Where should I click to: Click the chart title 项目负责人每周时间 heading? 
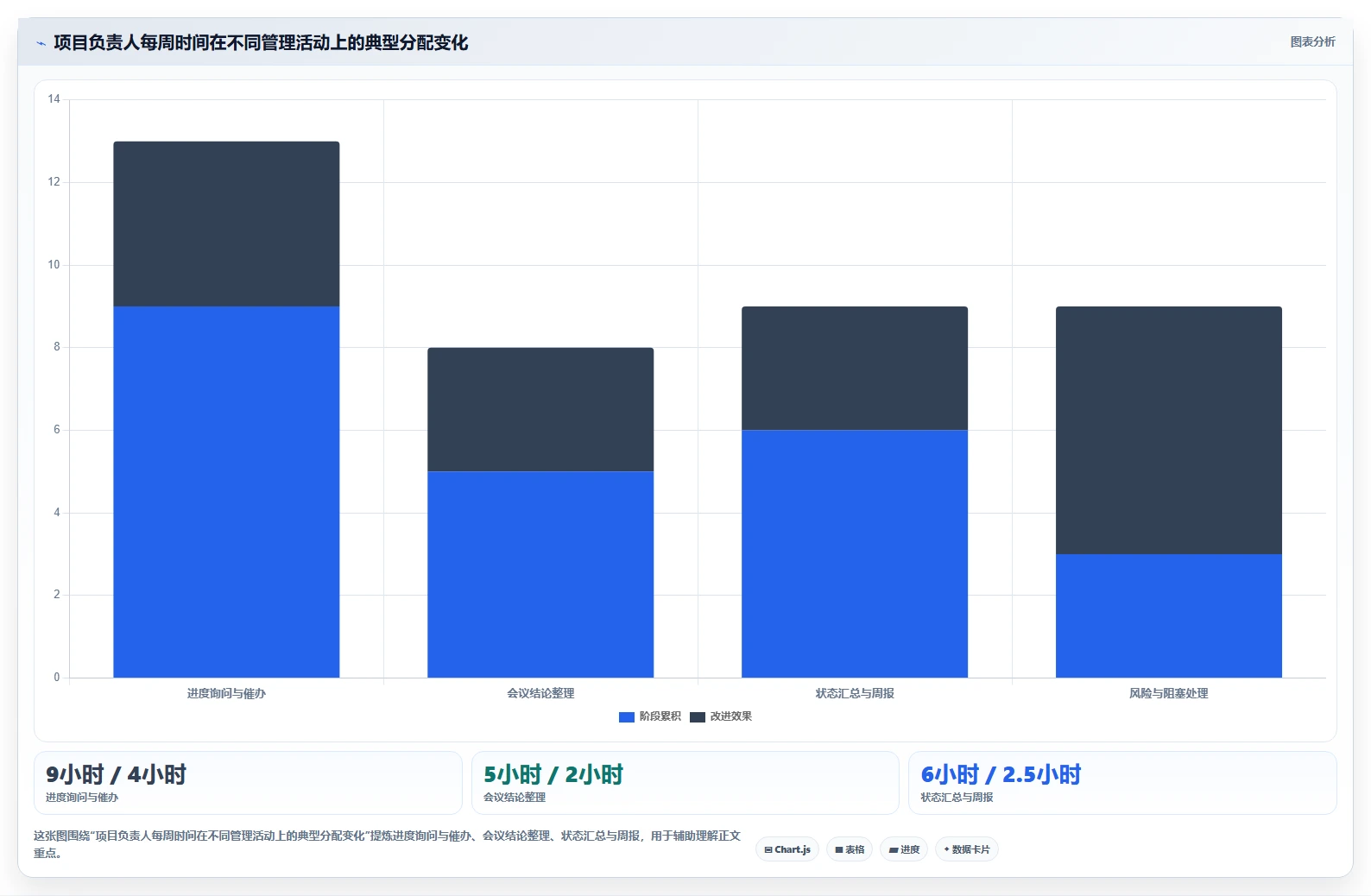pyautogui.click(x=261, y=42)
